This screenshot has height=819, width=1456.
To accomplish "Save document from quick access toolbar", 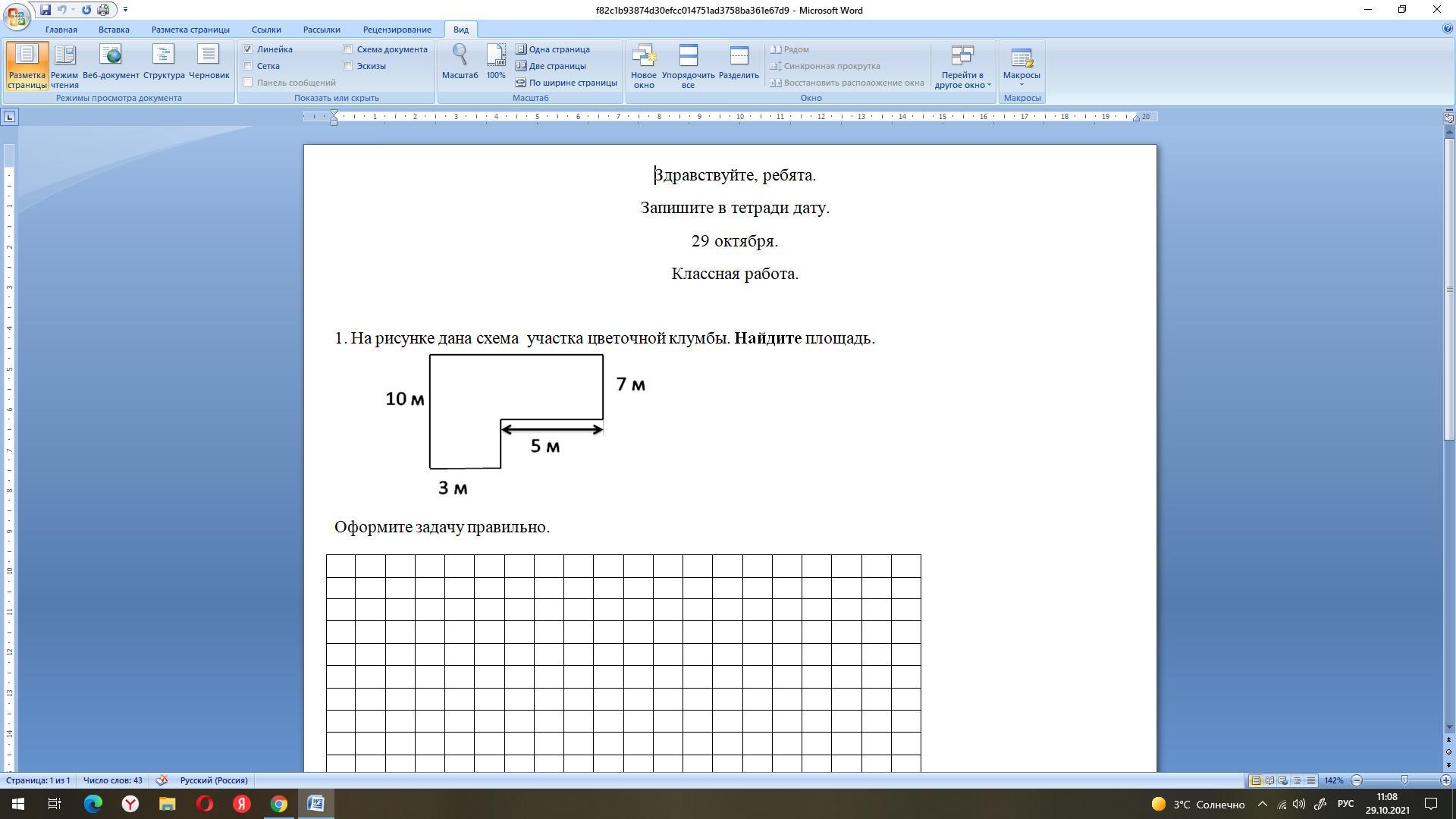I will pyautogui.click(x=45, y=10).
